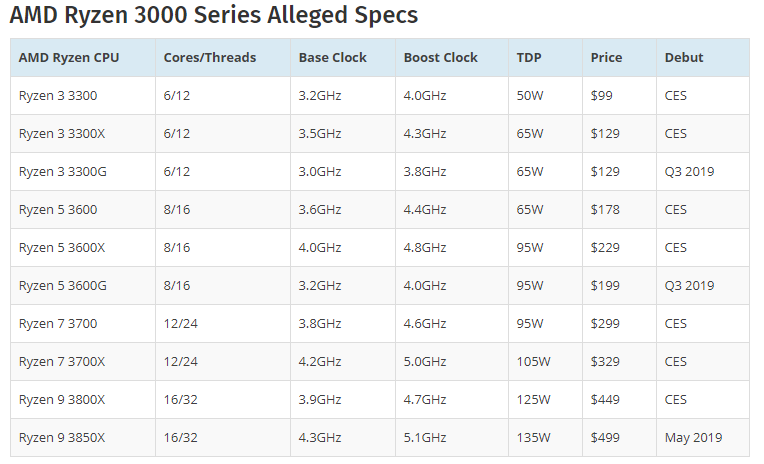
Task: Click the Ryzen 5 3600G name cell
Action: [x=83, y=286]
